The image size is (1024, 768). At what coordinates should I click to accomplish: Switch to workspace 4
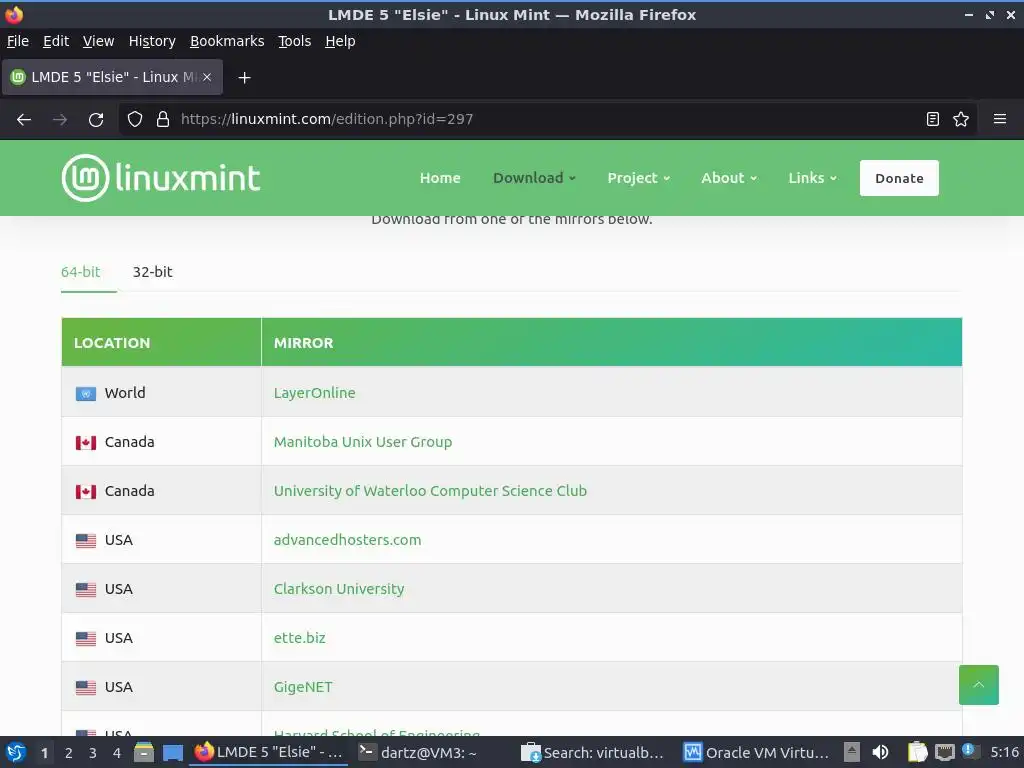[117, 753]
